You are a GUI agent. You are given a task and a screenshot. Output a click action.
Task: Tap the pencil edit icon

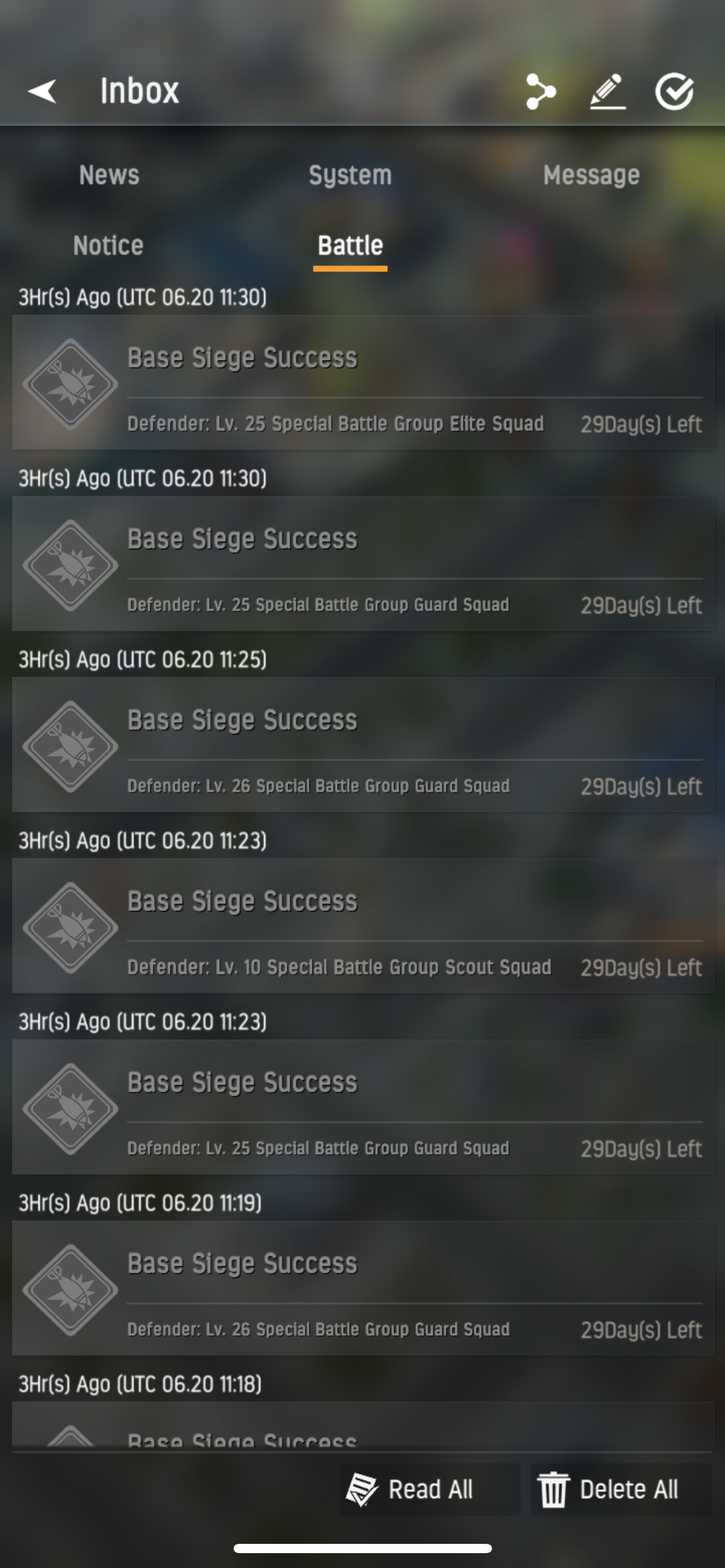tap(607, 91)
